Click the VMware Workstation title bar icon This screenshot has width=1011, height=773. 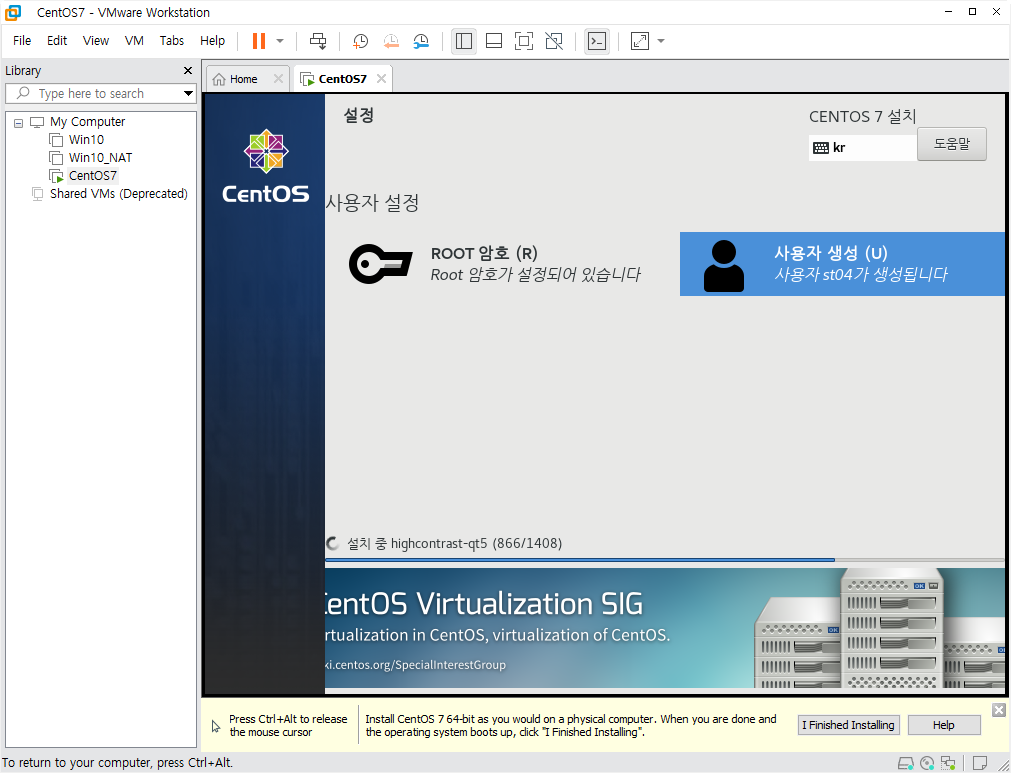tap(13, 12)
